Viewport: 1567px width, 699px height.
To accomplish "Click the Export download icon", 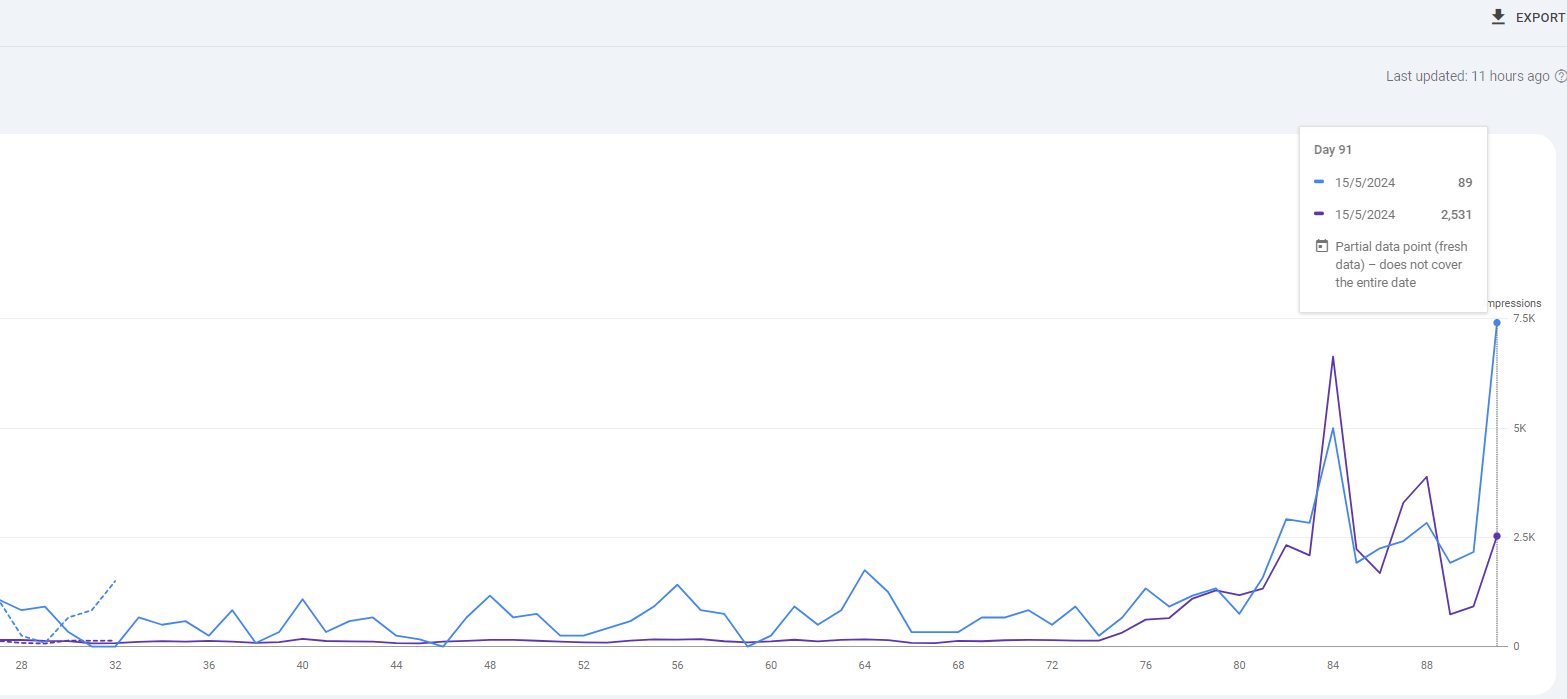I will point(1498,17).
